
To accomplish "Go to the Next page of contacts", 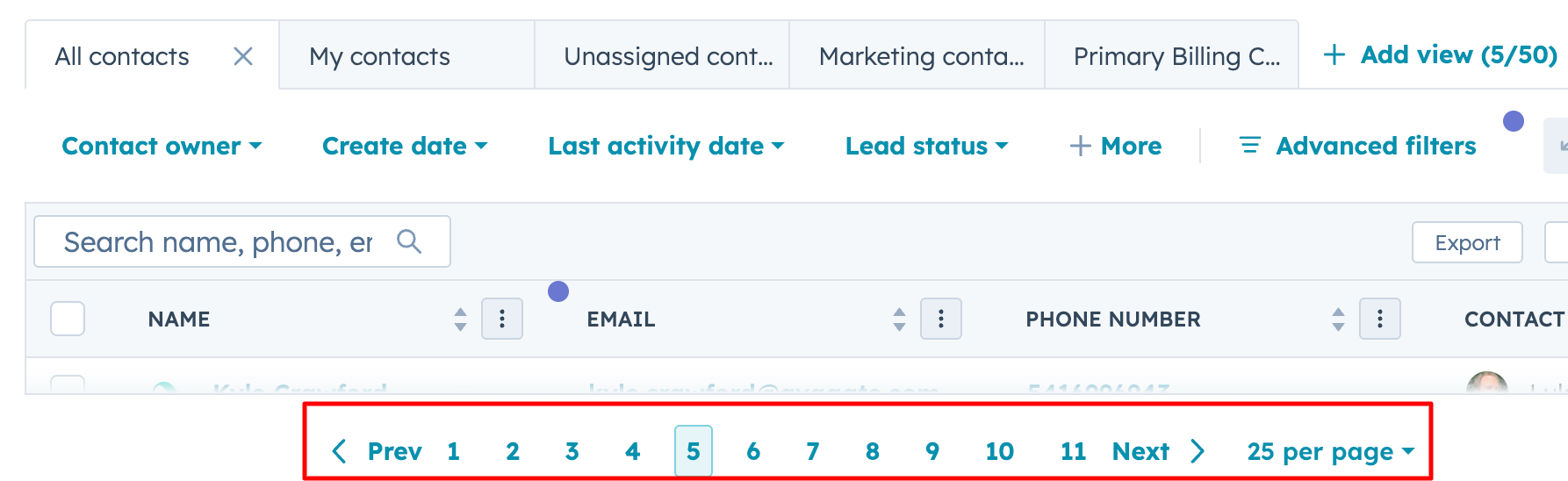I will point(1157,451).
